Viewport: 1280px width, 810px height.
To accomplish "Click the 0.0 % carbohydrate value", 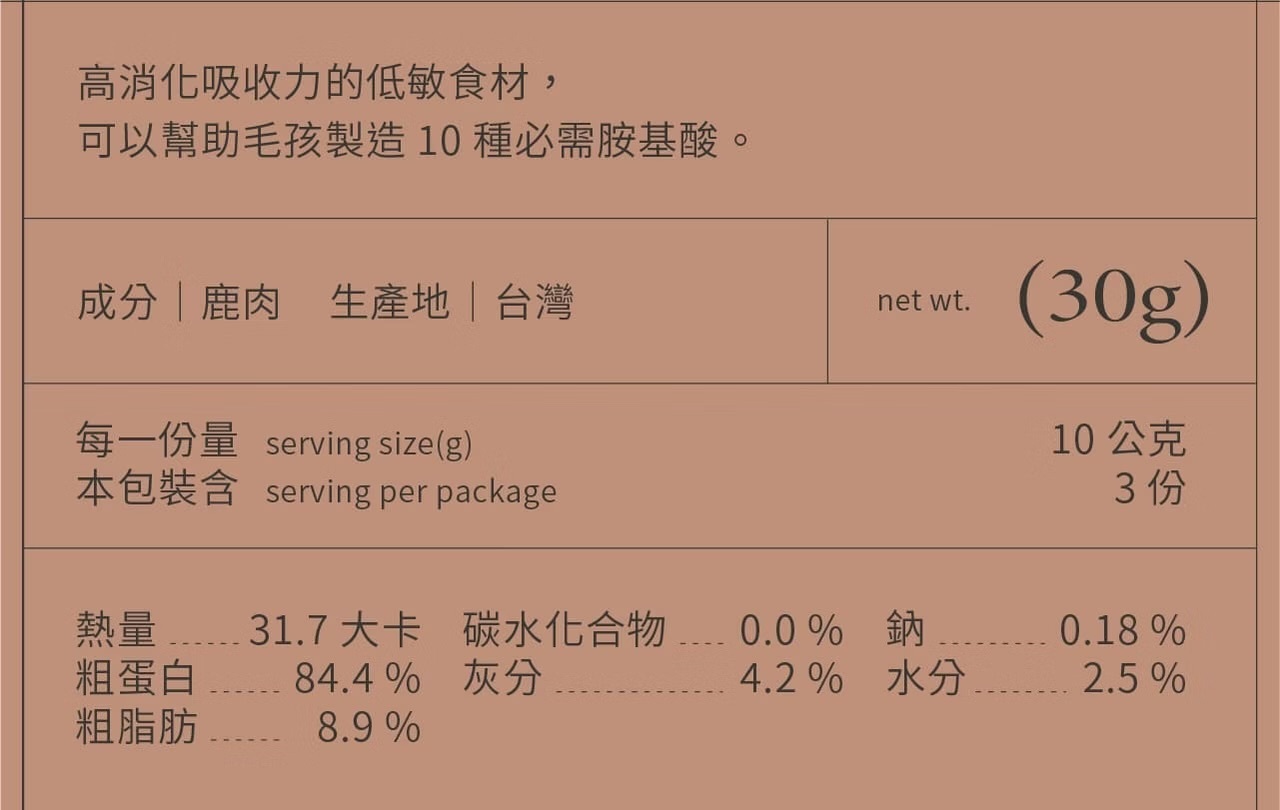I will 790,630.
